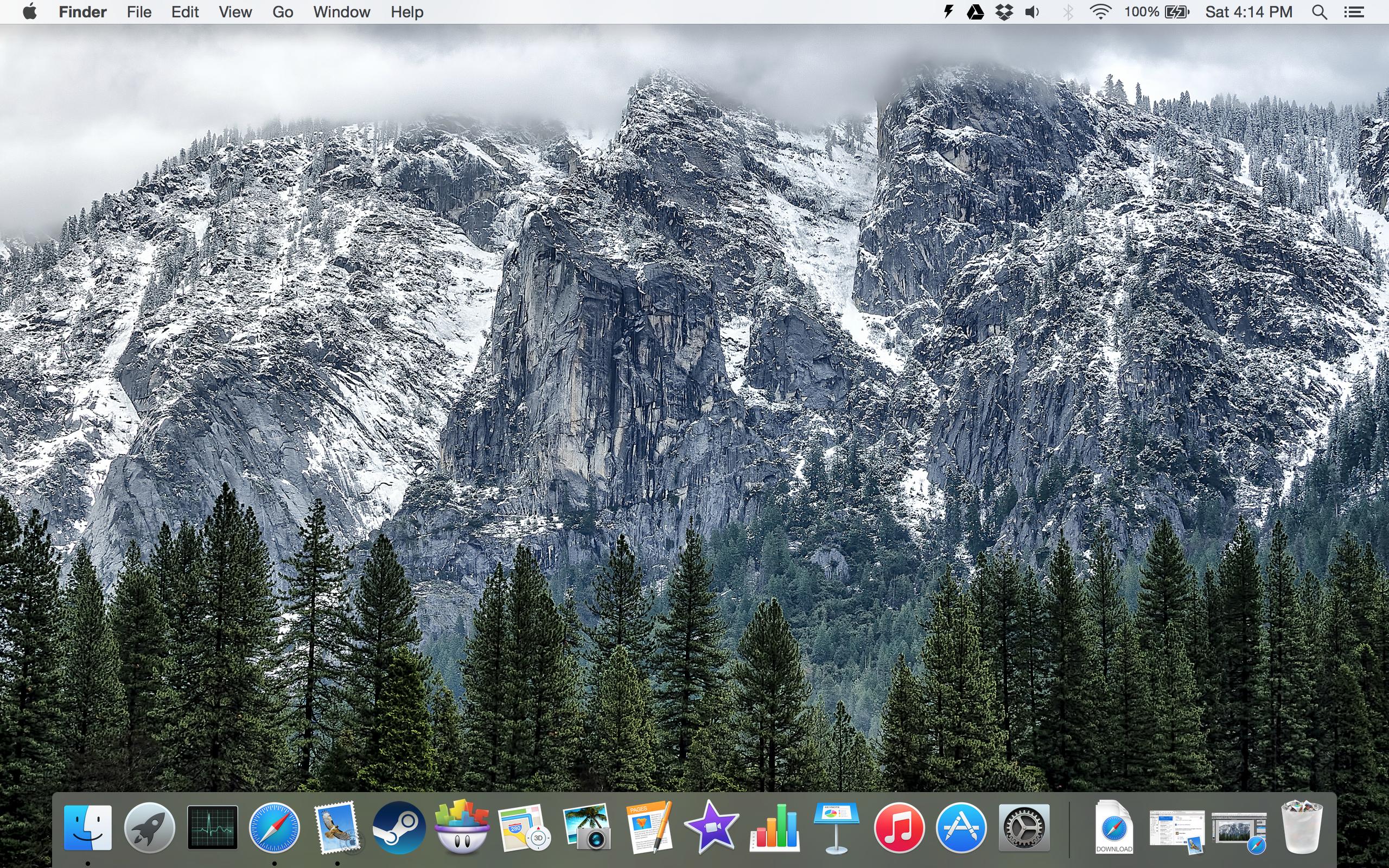Viewport: 1389px width, 868px height.
Task: Open the Trash in the Dock
Action: coord(1301,827)
